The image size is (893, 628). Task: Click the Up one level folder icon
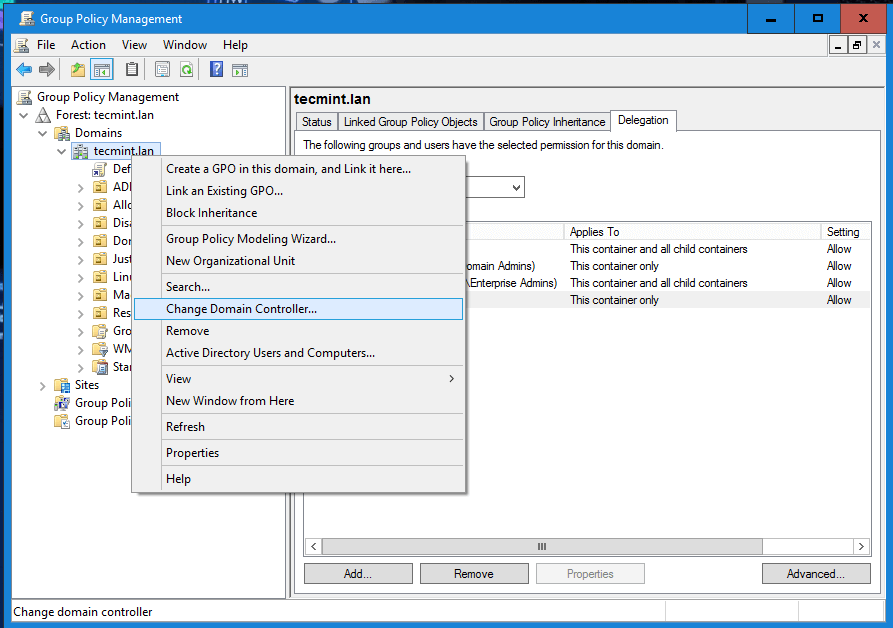coord(77,69)
